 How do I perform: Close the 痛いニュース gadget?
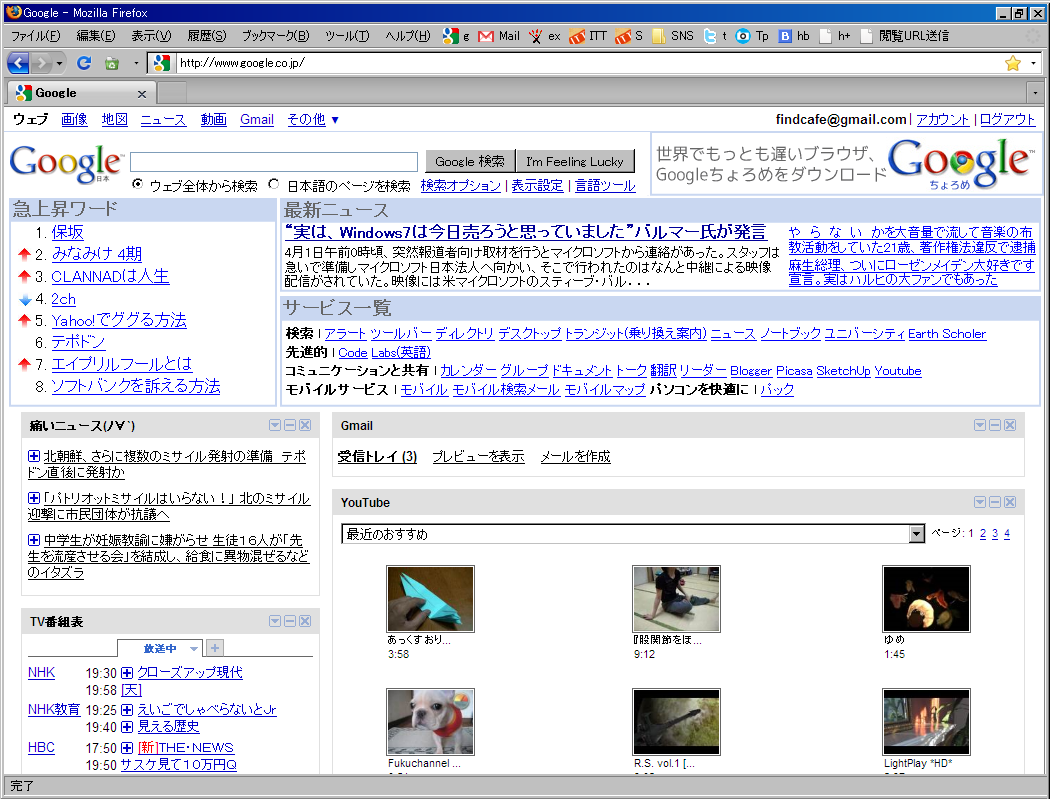click(x=305, y=425)
